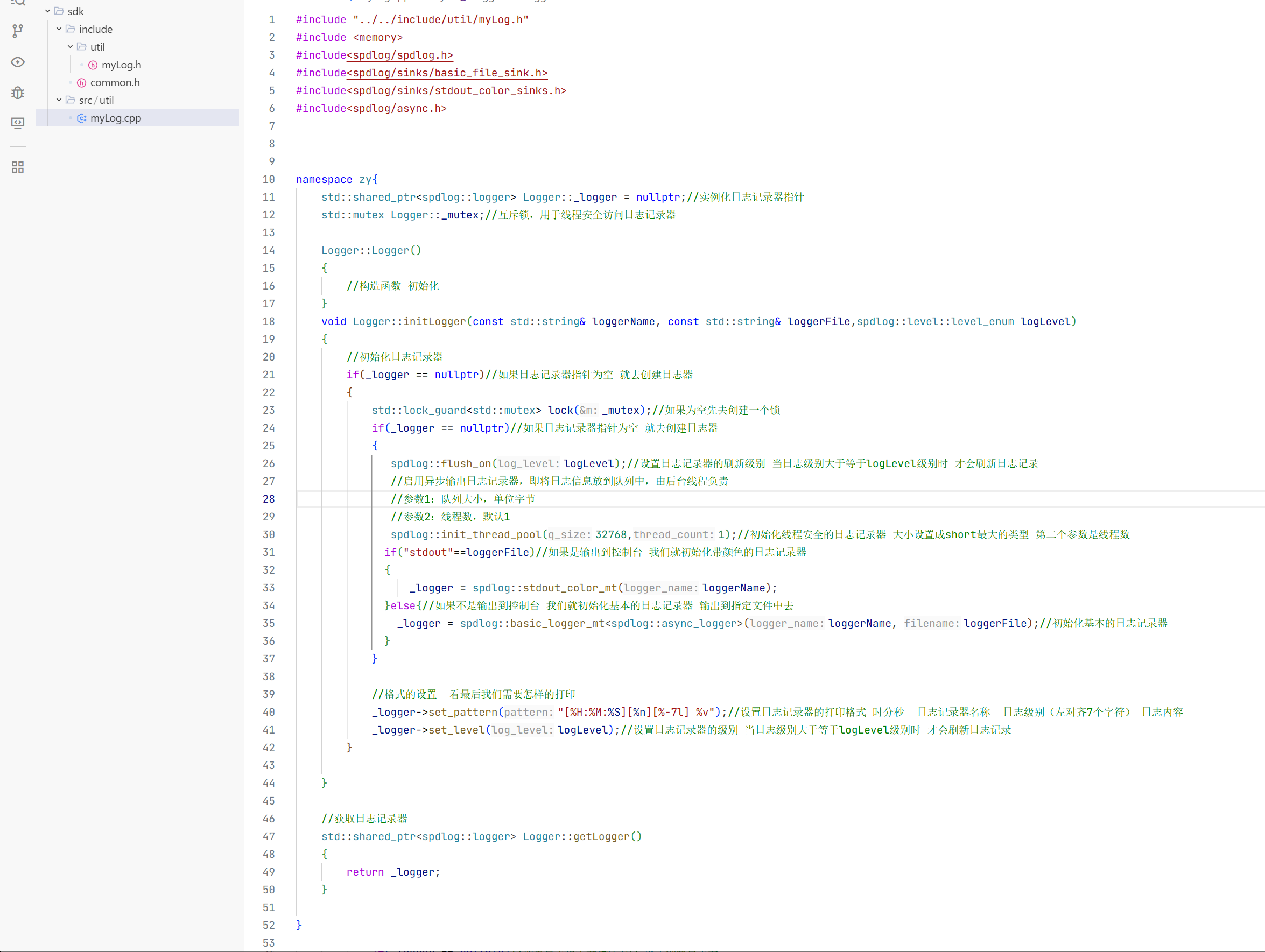
Task: Open common.h in the file tree
Action: click(x=114, y=83)
